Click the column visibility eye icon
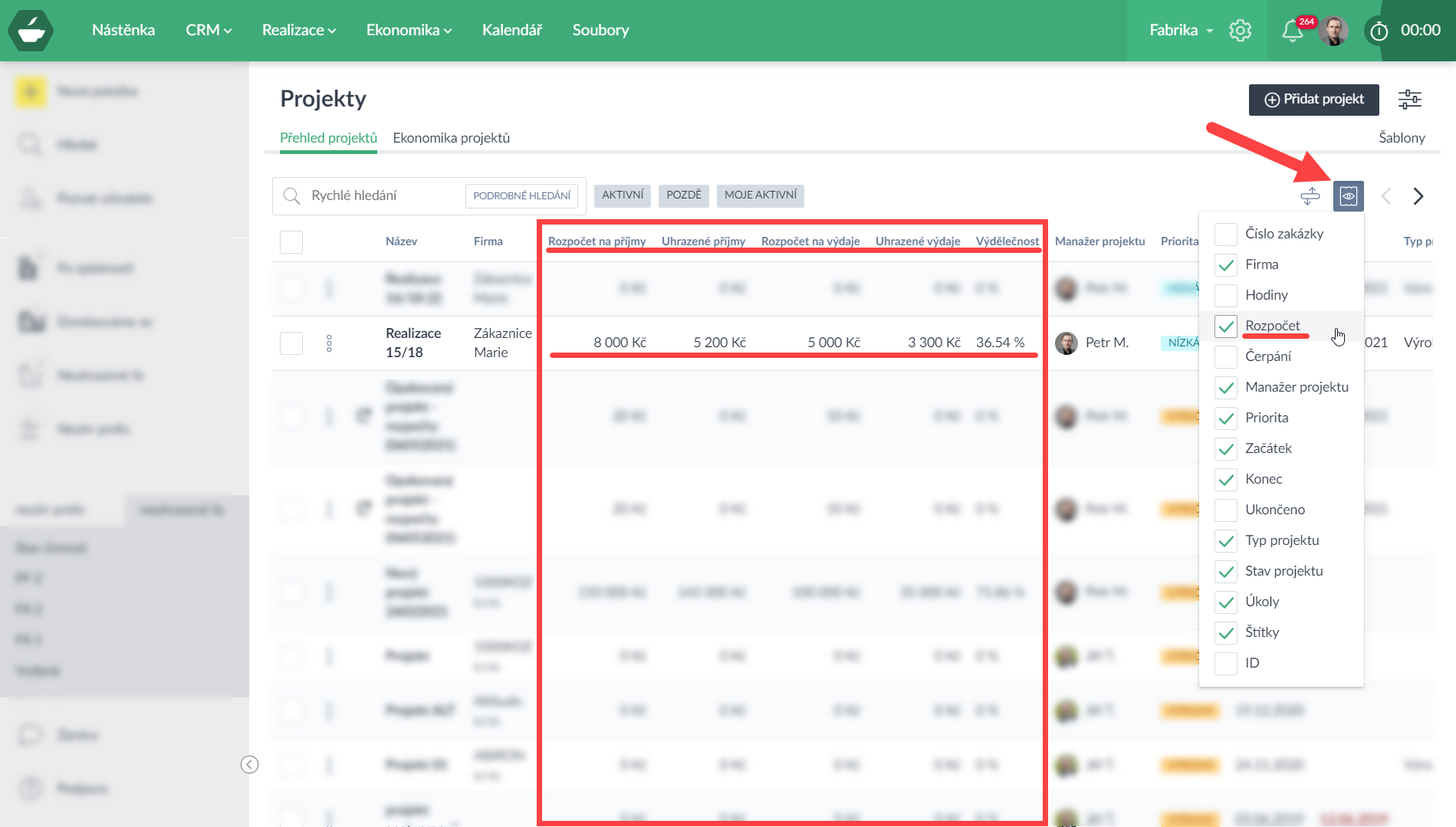Image resolution: width=1456 pixels, height=827 pixels. click(x=1348, y=196)
